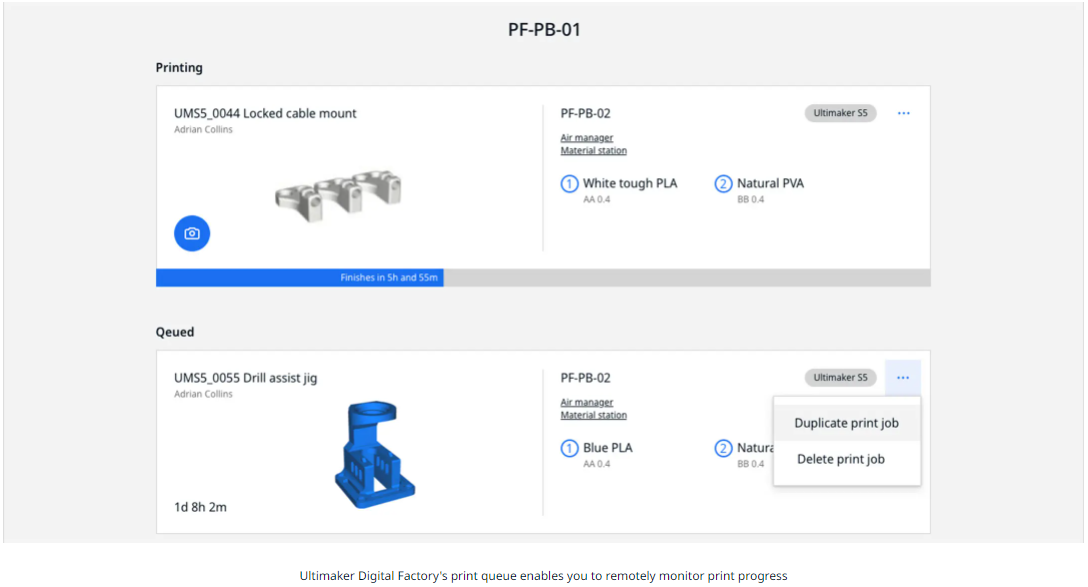Select the extruder 1 White tough PLA indicator

coord(570,183)
